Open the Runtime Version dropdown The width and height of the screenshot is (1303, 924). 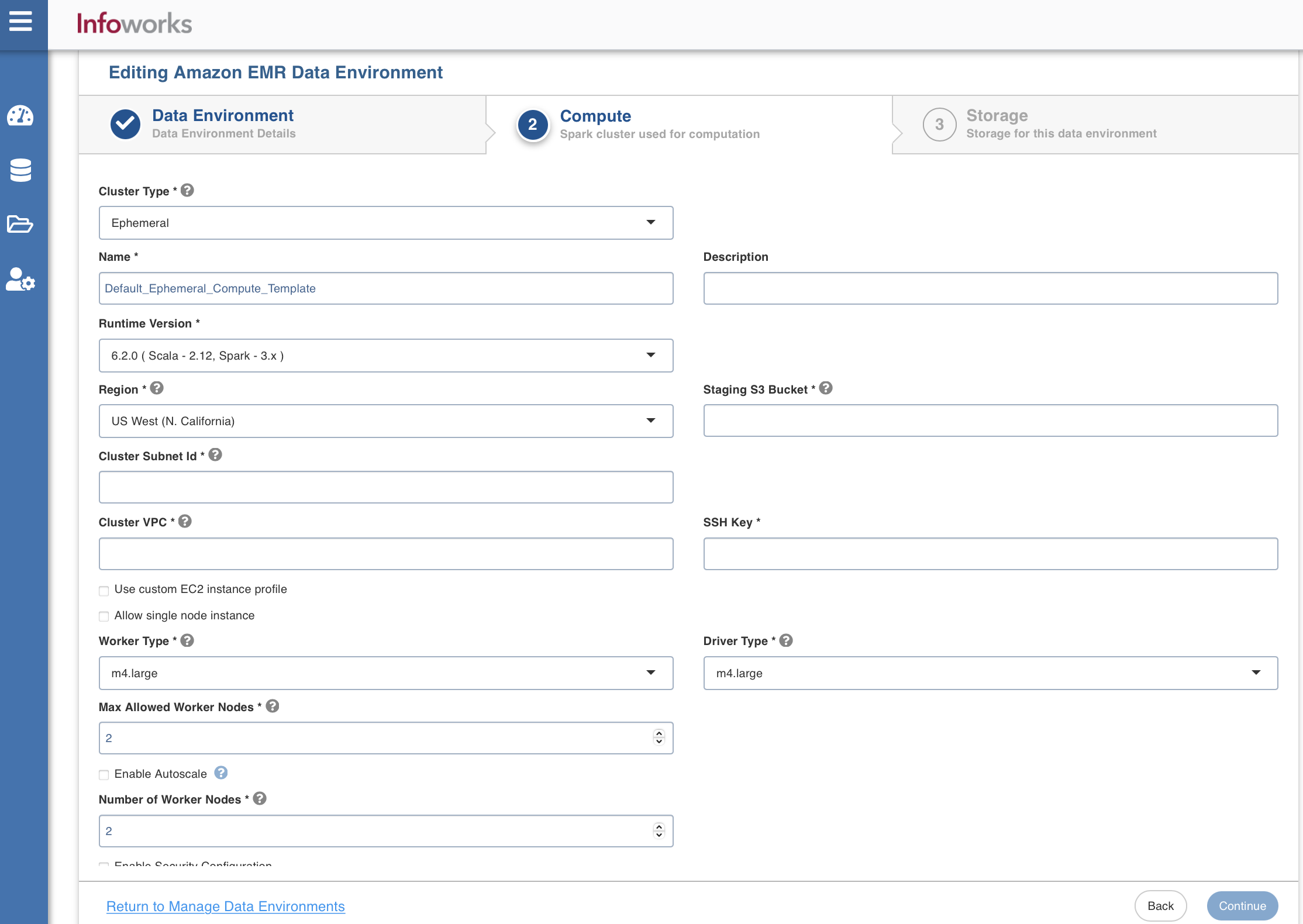386,356
